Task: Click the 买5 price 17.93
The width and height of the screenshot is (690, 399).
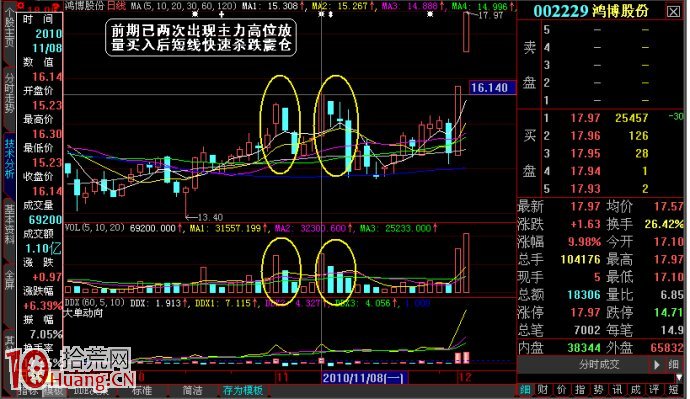Action: click(585, 189)
